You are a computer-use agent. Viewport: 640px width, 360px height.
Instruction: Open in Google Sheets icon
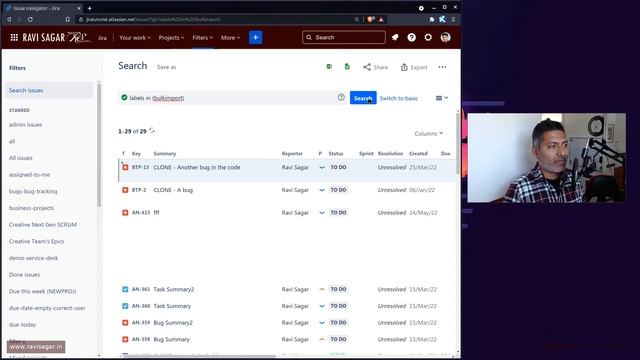[x=347, y=67]
